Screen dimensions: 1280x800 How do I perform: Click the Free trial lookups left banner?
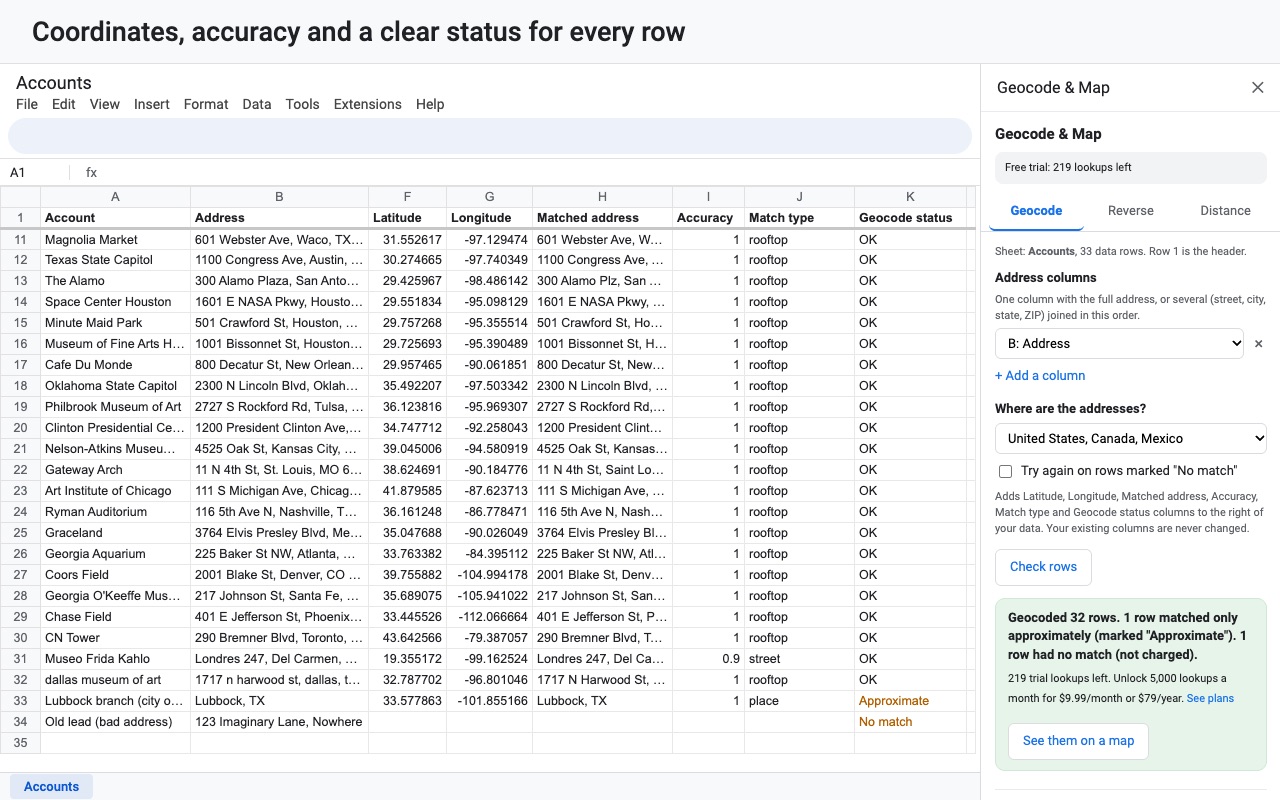(1131, 168)
